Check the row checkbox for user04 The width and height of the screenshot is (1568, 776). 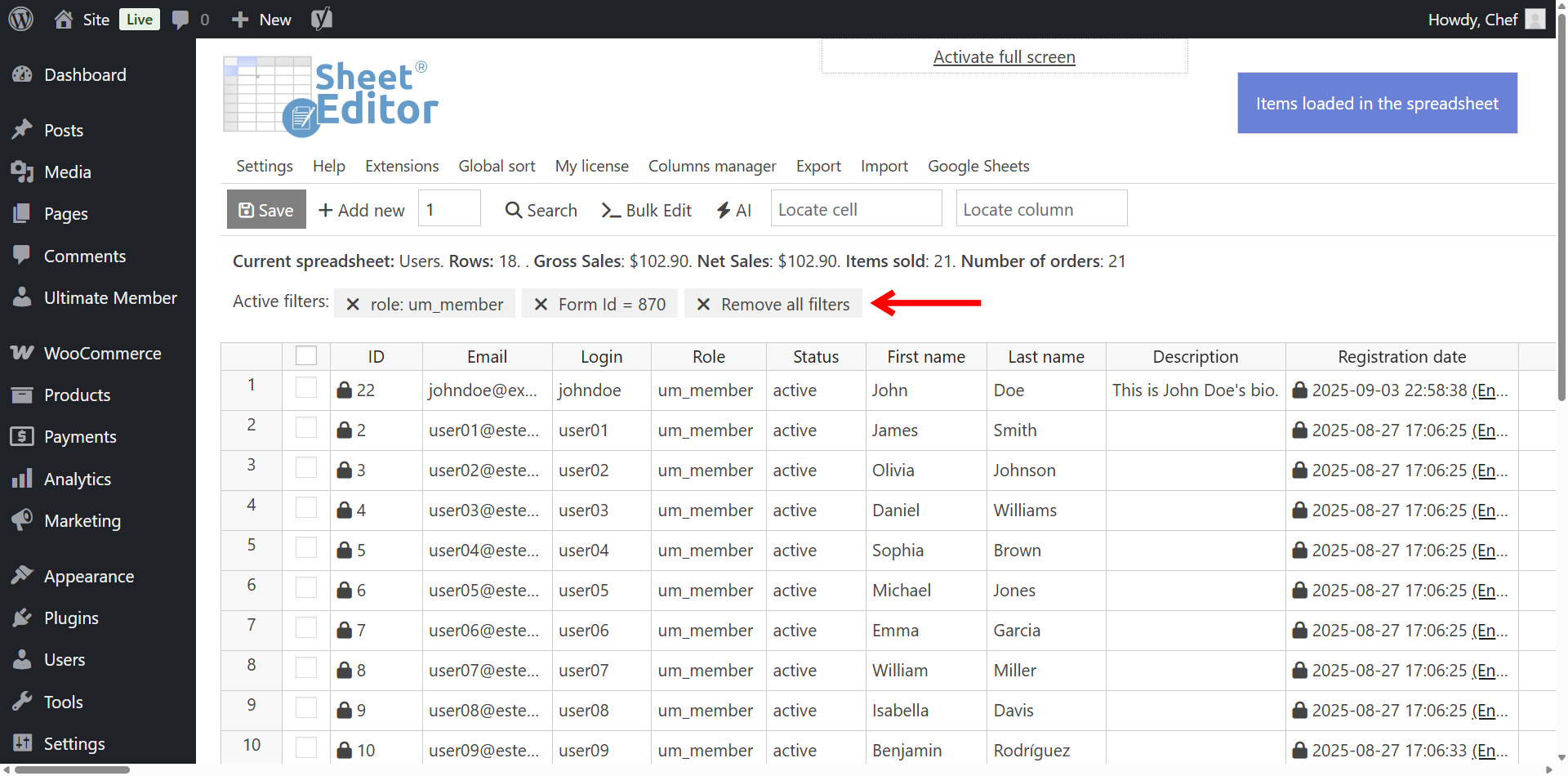pyautogui.click(x=306, y=547)
